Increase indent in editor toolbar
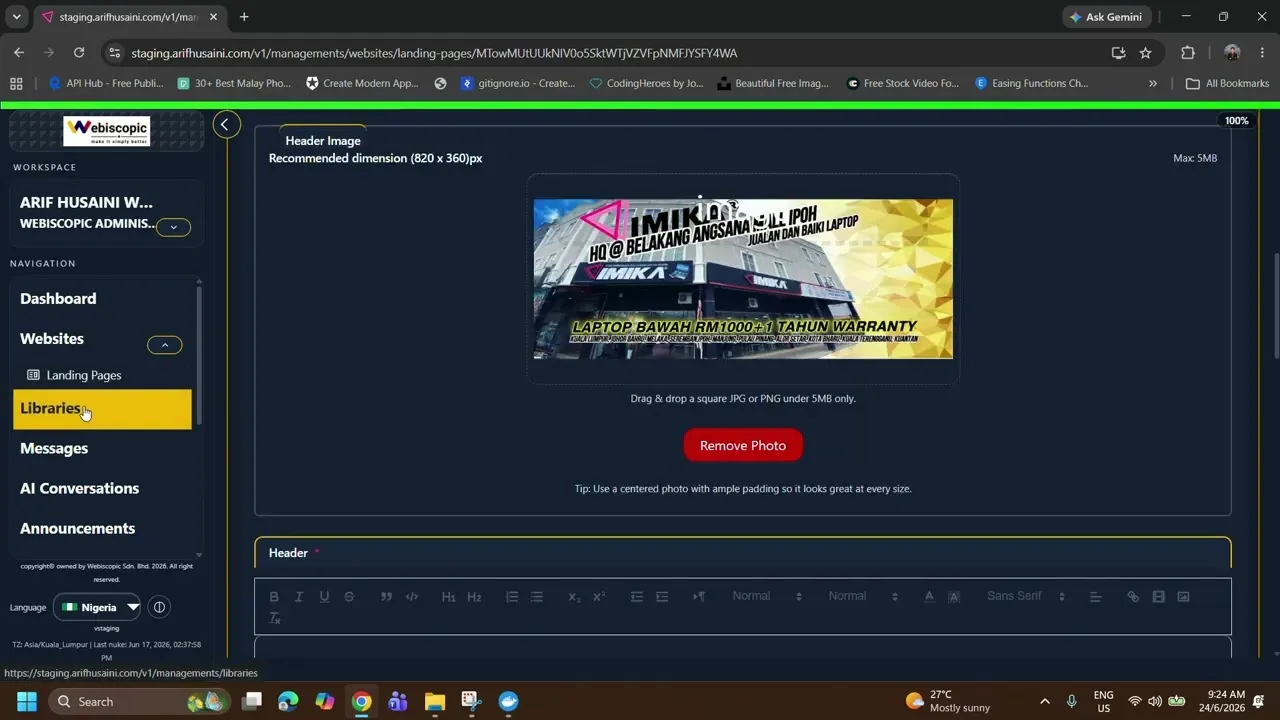The height and width of the screenshot is (720, 1280). 661,597
